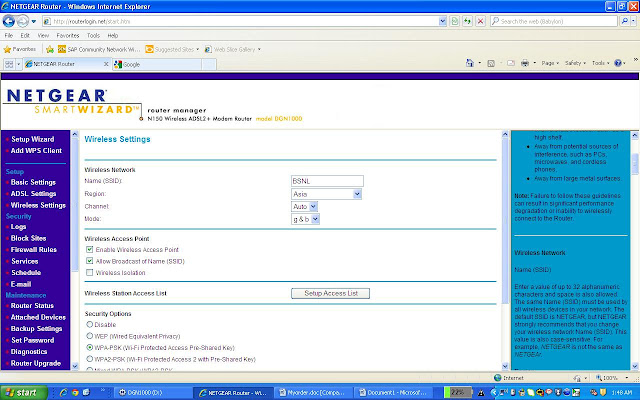The height and width of the screenshot is (400, 640).
Task: Click the Print toolbar icon
Action: [x=525, y=63]
